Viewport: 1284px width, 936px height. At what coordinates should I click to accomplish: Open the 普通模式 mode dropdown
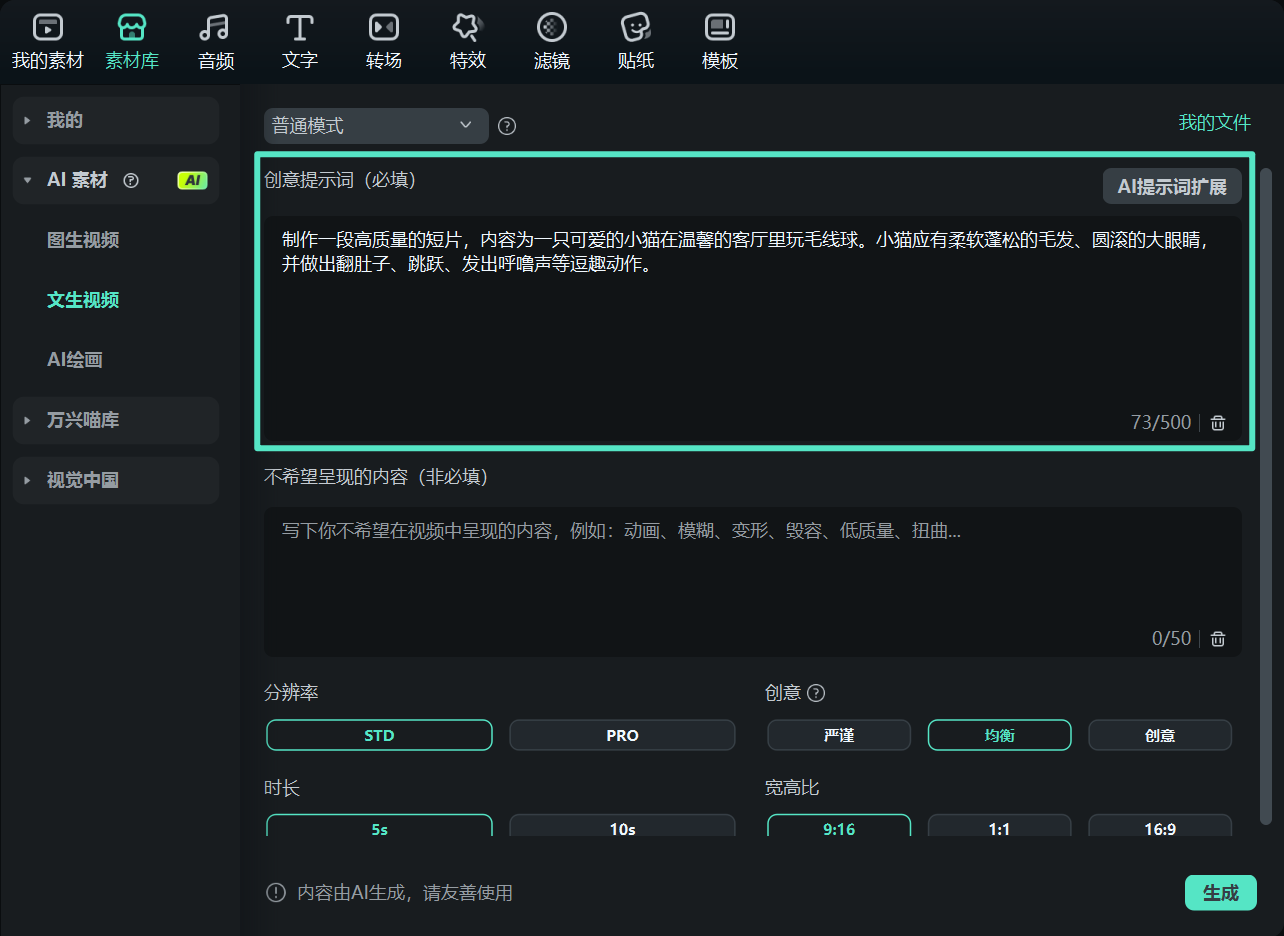(x=375, y=125)
